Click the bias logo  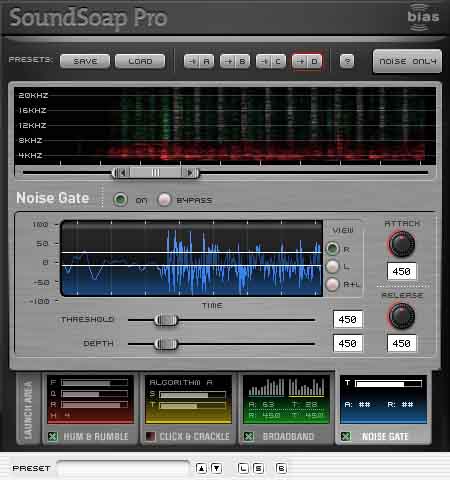tap(423, 17)
